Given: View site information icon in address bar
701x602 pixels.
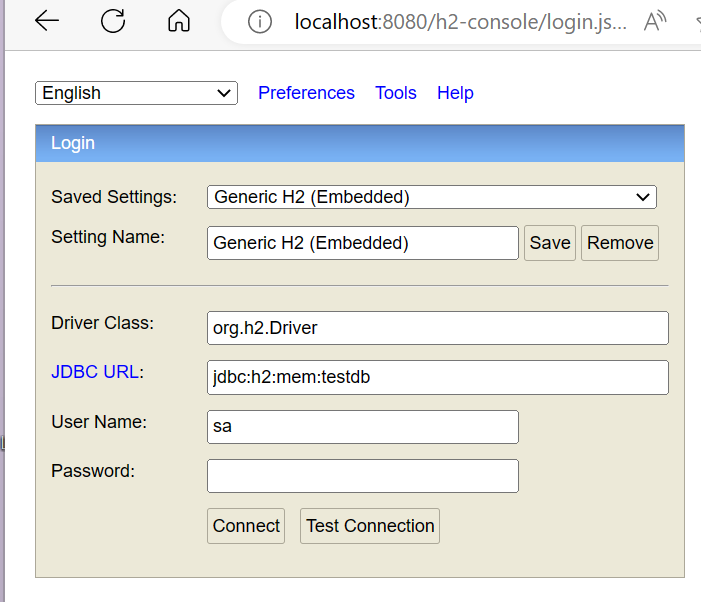Looking at the screenshot, I should click(x=260, y=22).
